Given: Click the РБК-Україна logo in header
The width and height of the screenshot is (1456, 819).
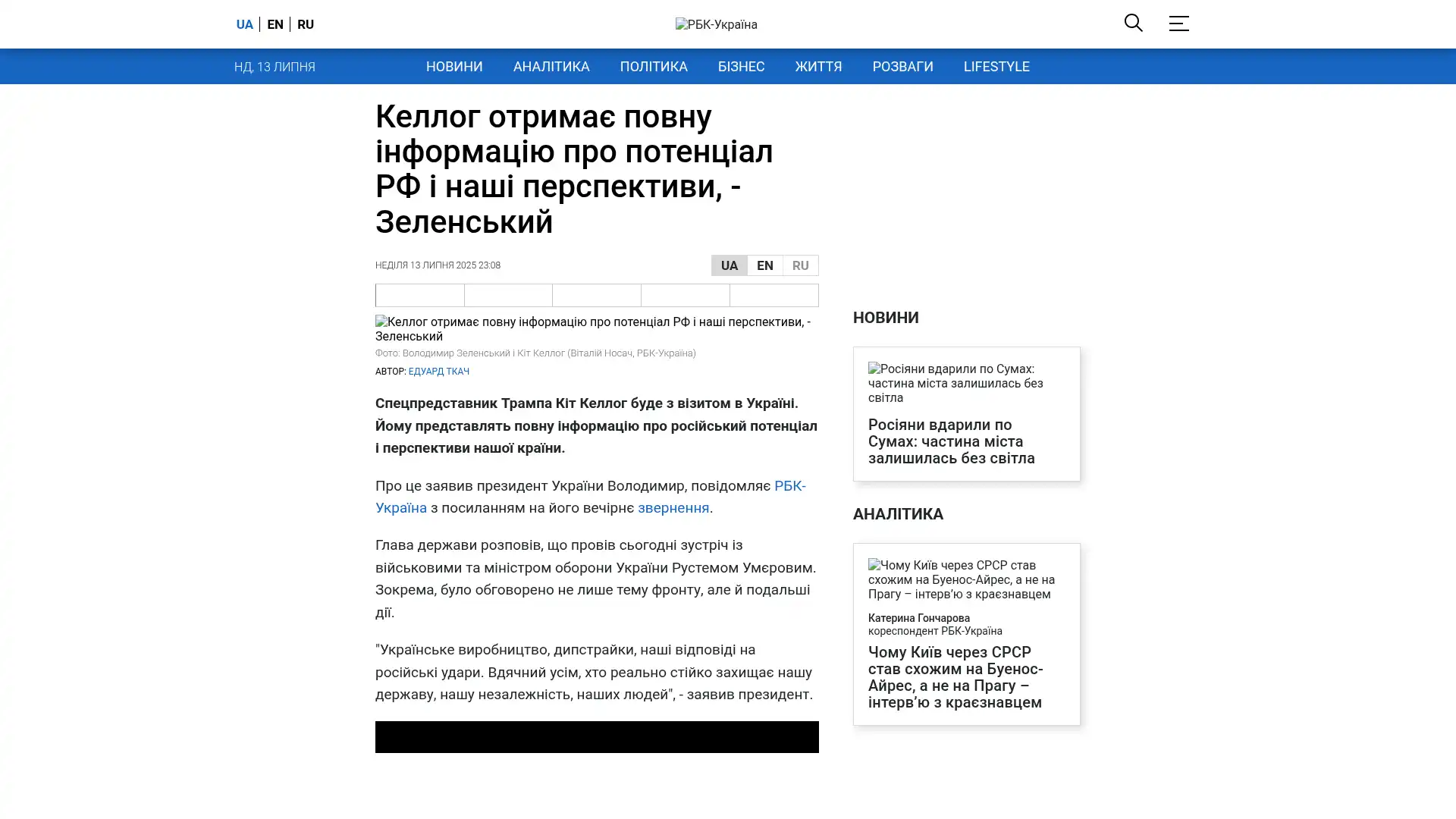Looking at the screenshot, I should tap(716, 24).
